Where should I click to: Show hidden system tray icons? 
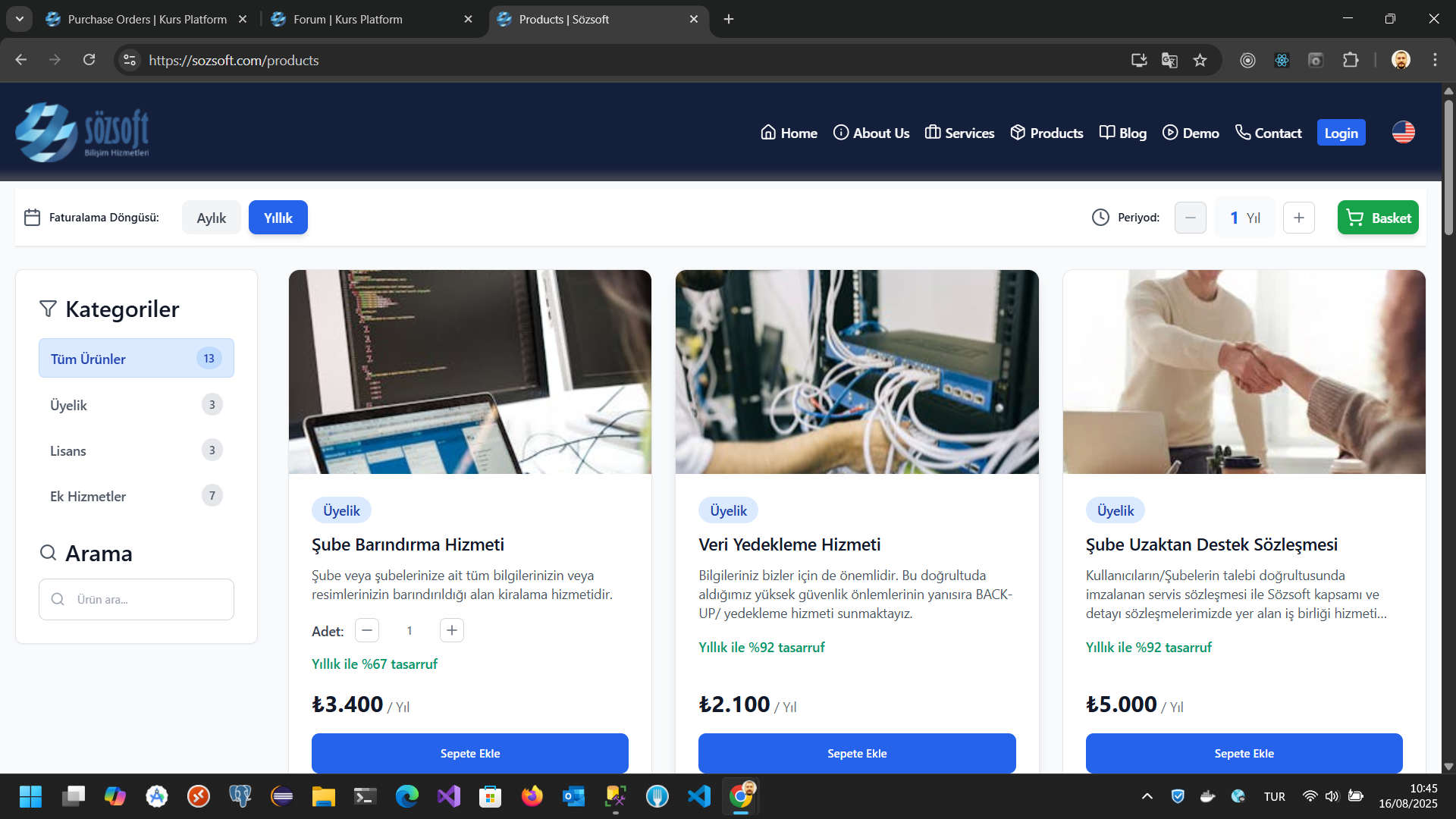click(x=1147, y=796)
